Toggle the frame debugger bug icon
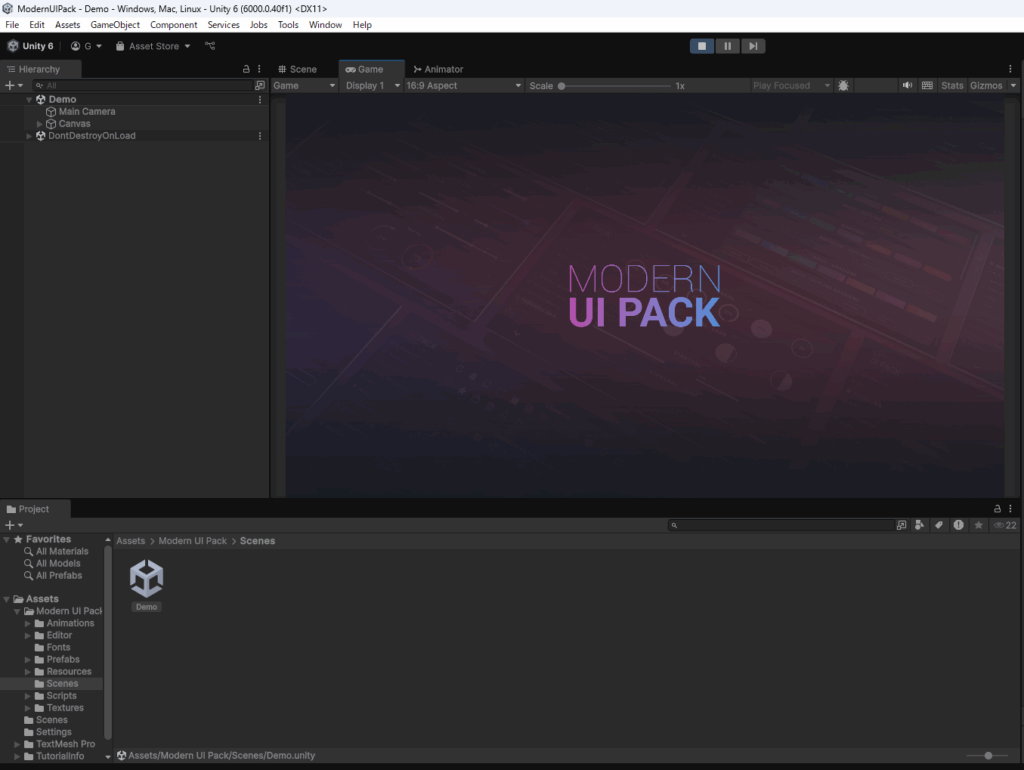The image size is (1024, 770). point(844,86)
